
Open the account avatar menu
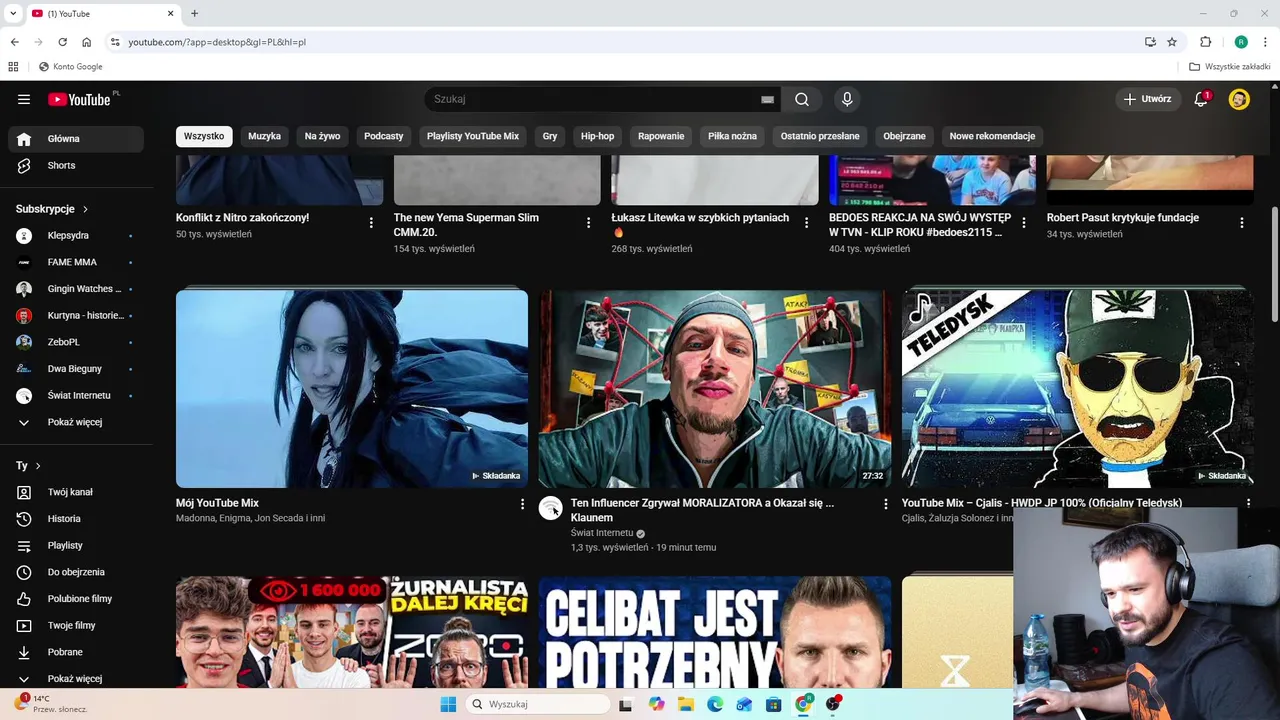[x=1239, y=99]
